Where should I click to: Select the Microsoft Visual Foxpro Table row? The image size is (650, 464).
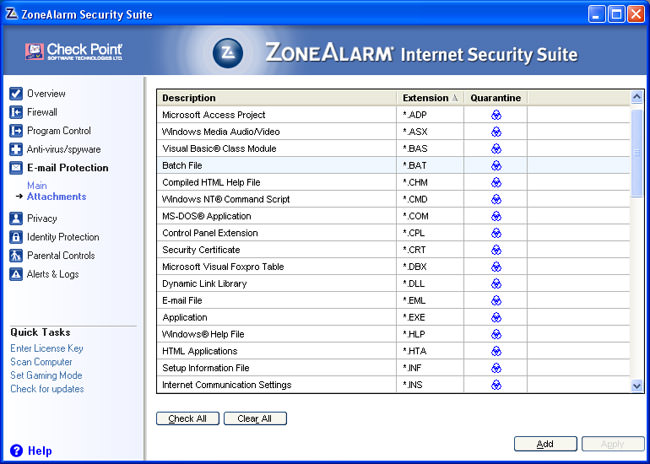click(393, 267)
